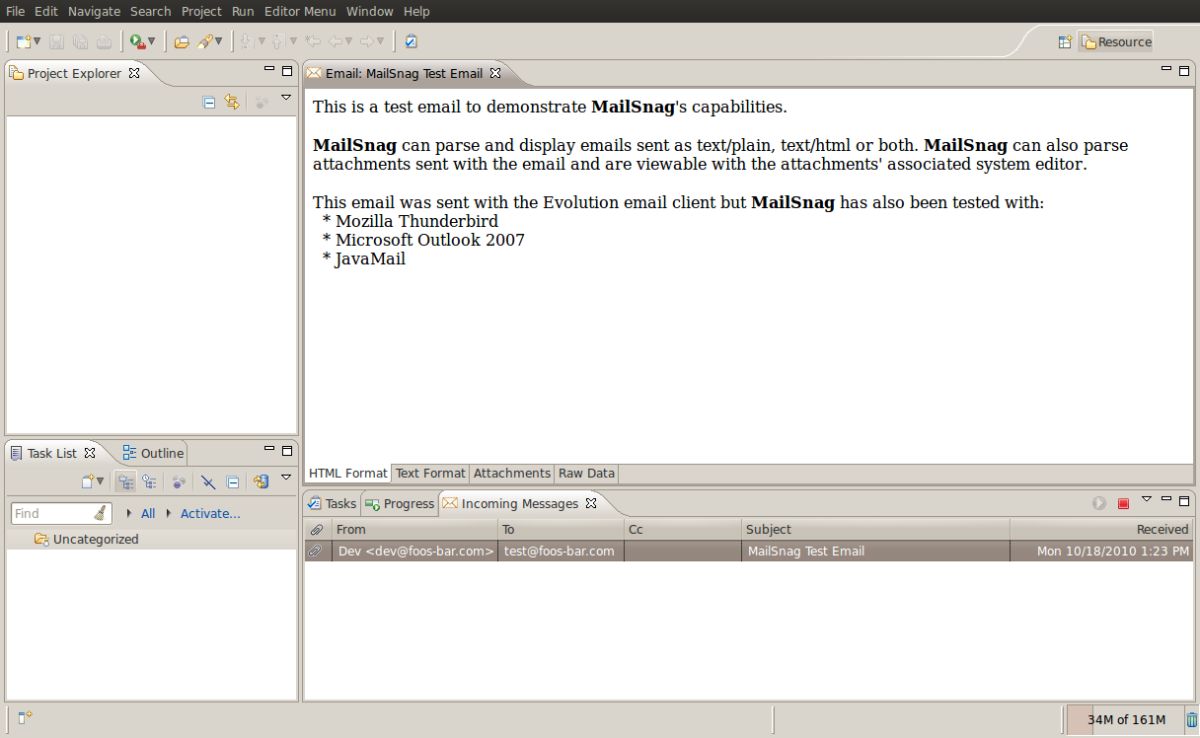The width and height of the screenshot is (1200, 738).
Task: Open the Navigate menu
Action: coord(94,11)
